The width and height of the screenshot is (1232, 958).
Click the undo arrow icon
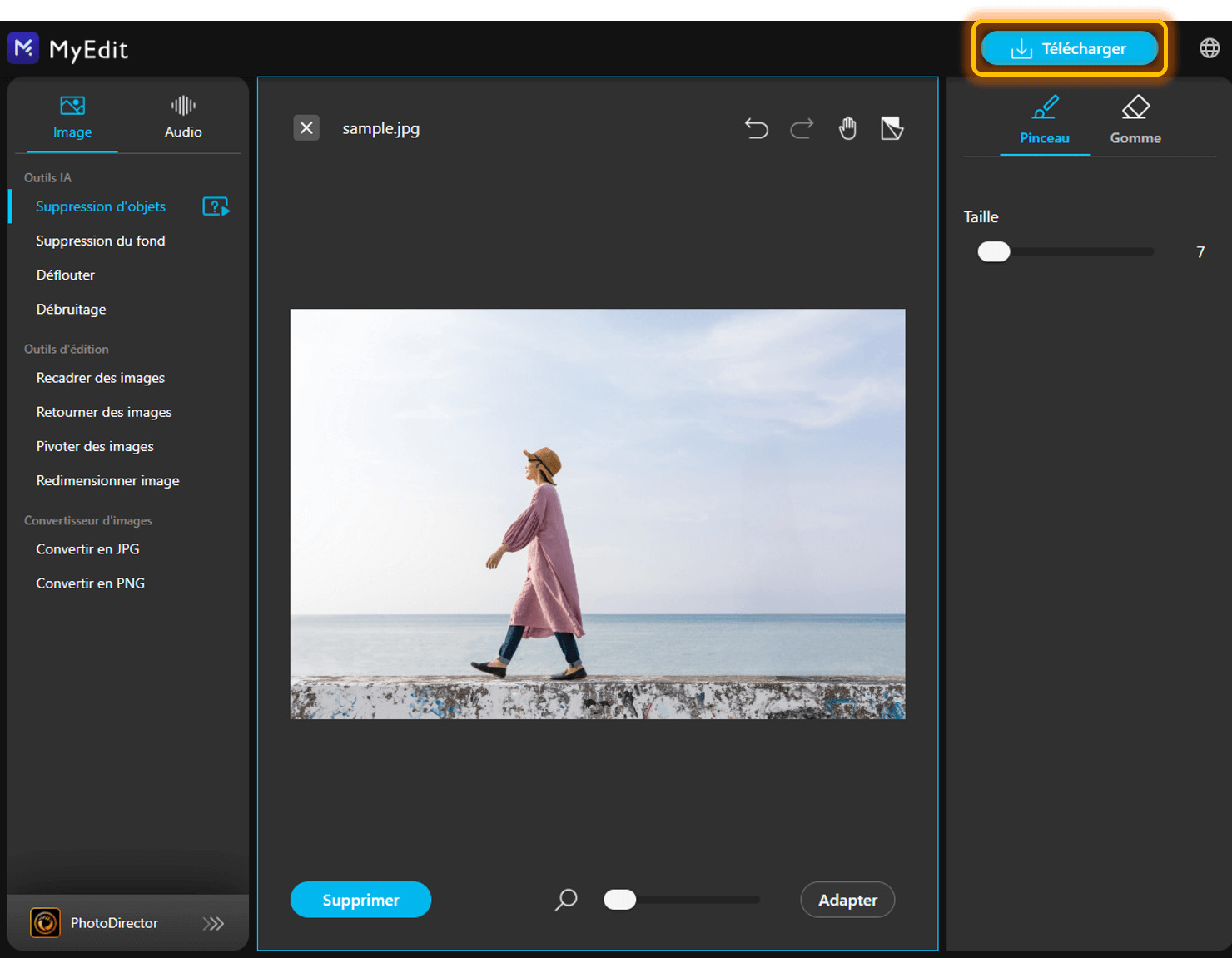757,127
